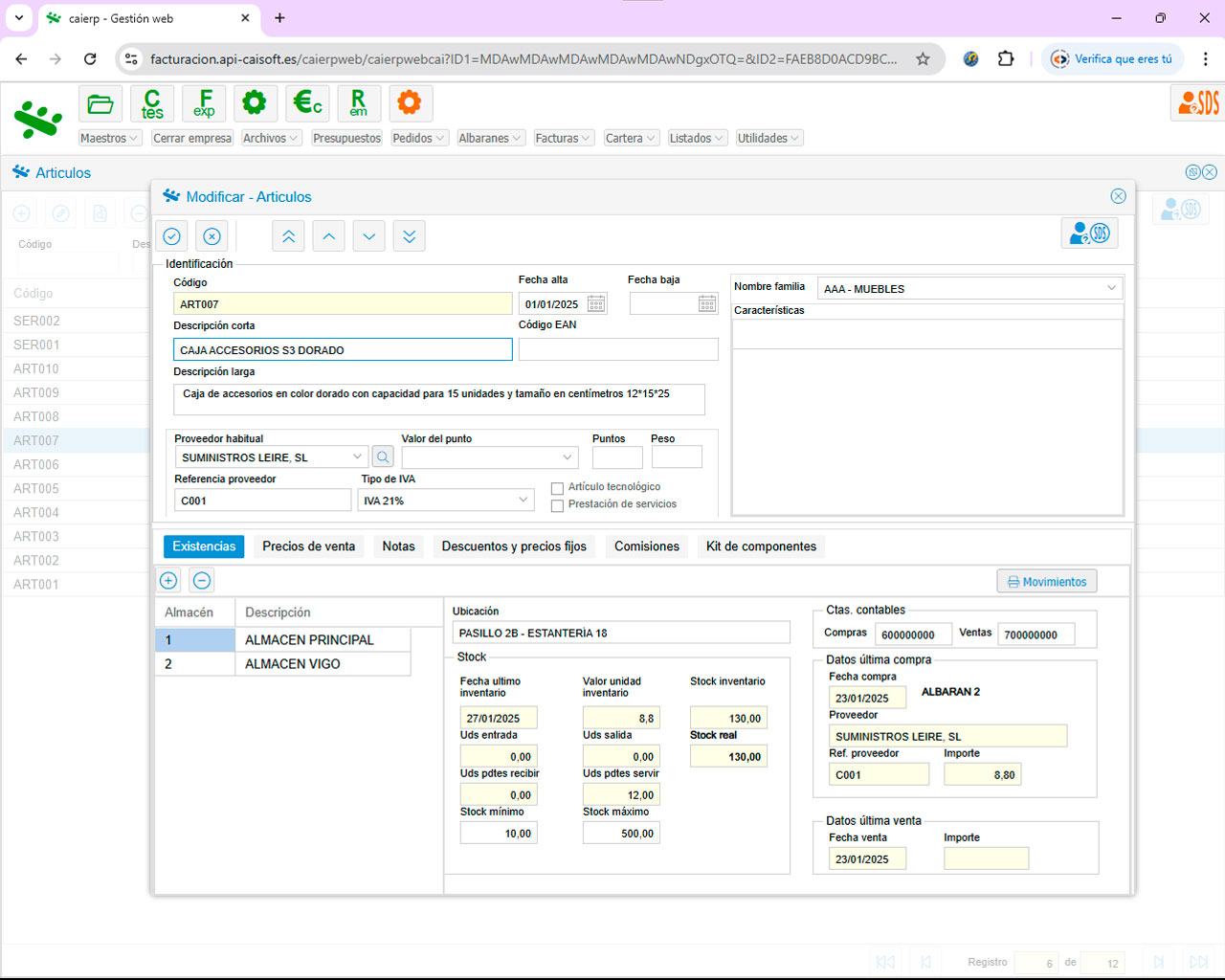Switch to the Precios de venta tab
The height and width of the screenshot is (980, 1225).
point(308,546)
